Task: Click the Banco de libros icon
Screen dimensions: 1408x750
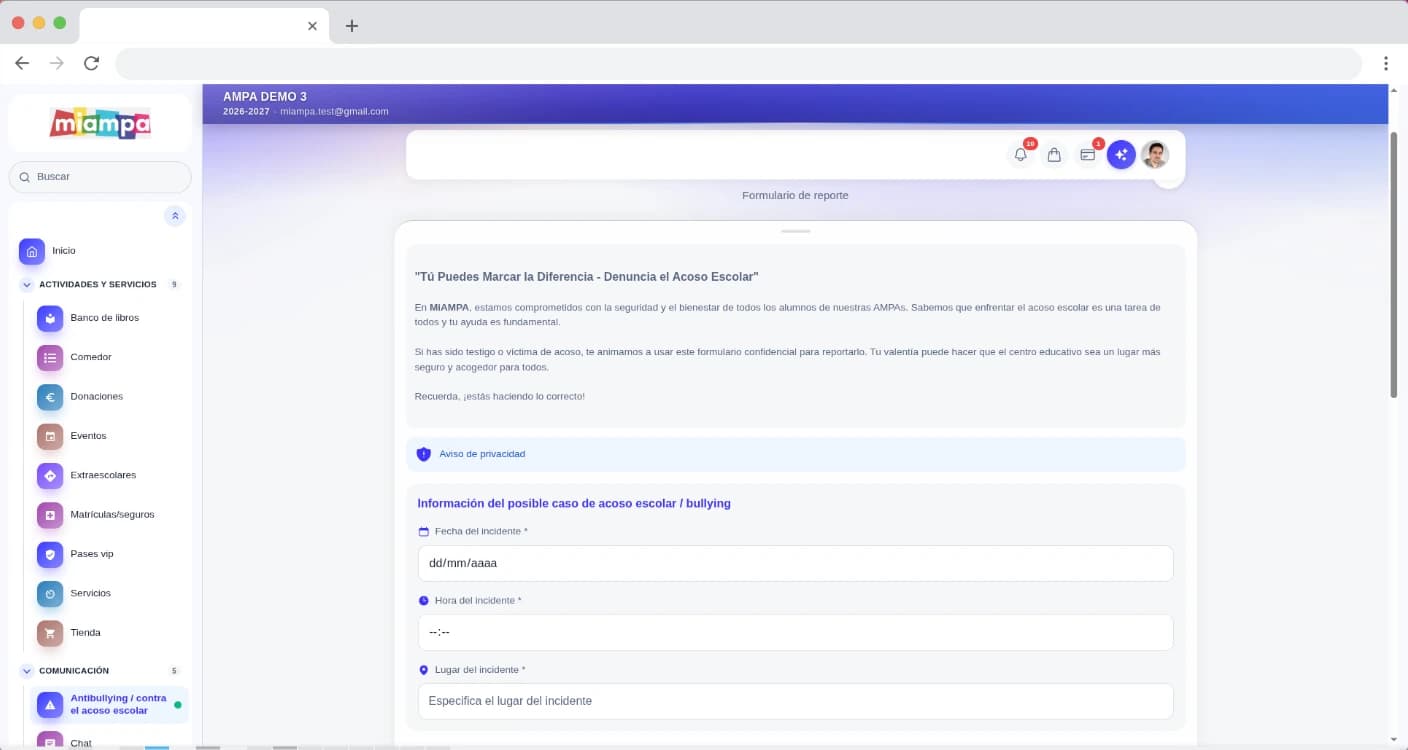Action: (x=50, y=318)
